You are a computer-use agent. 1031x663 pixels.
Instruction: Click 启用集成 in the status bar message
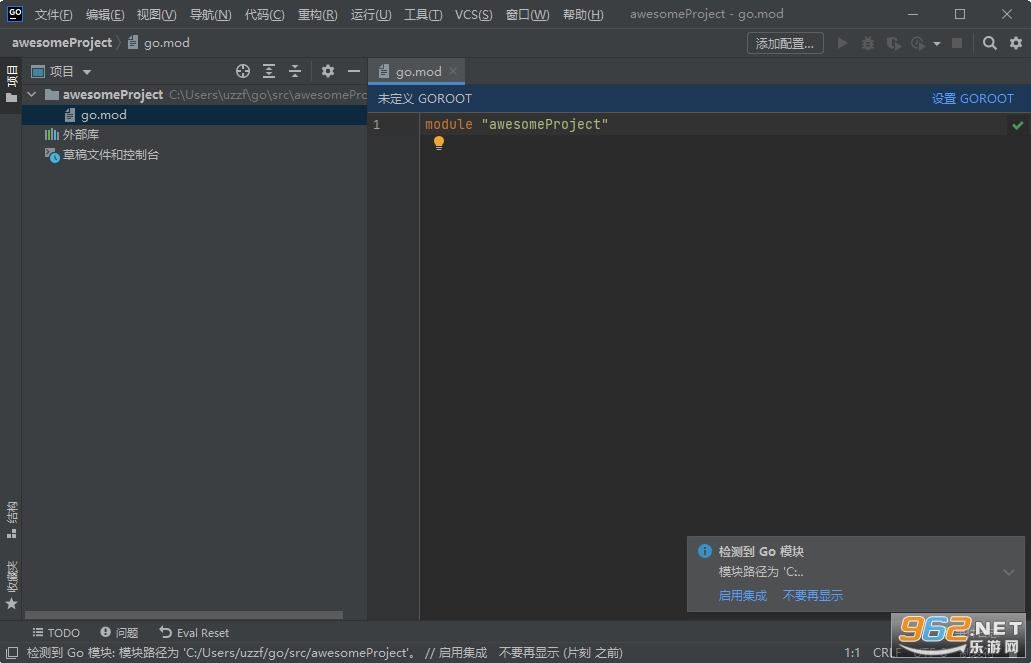coord(463,653)
